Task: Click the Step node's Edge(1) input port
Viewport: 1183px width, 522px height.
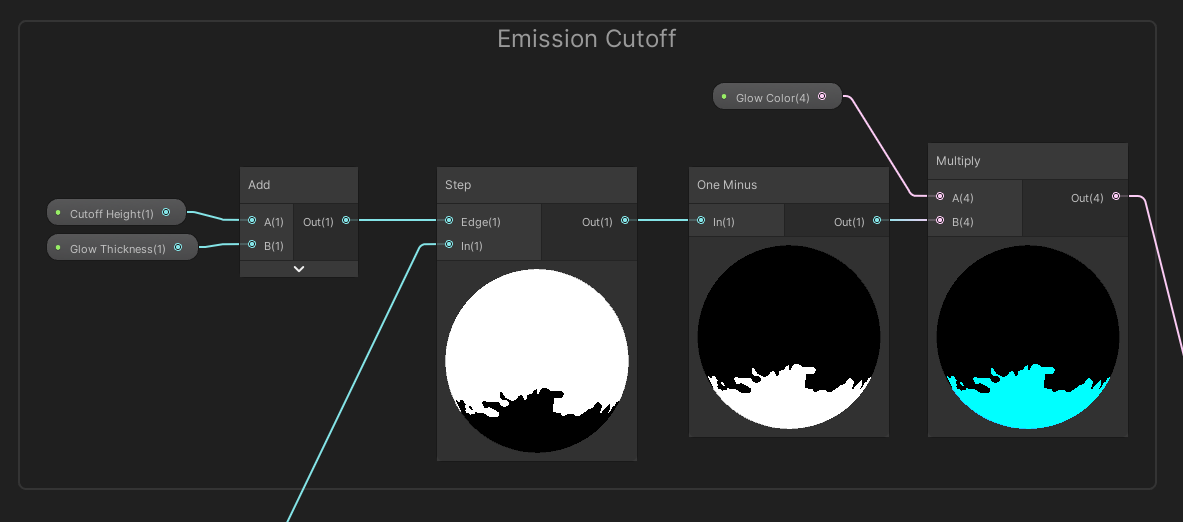Action: [449, 221]
